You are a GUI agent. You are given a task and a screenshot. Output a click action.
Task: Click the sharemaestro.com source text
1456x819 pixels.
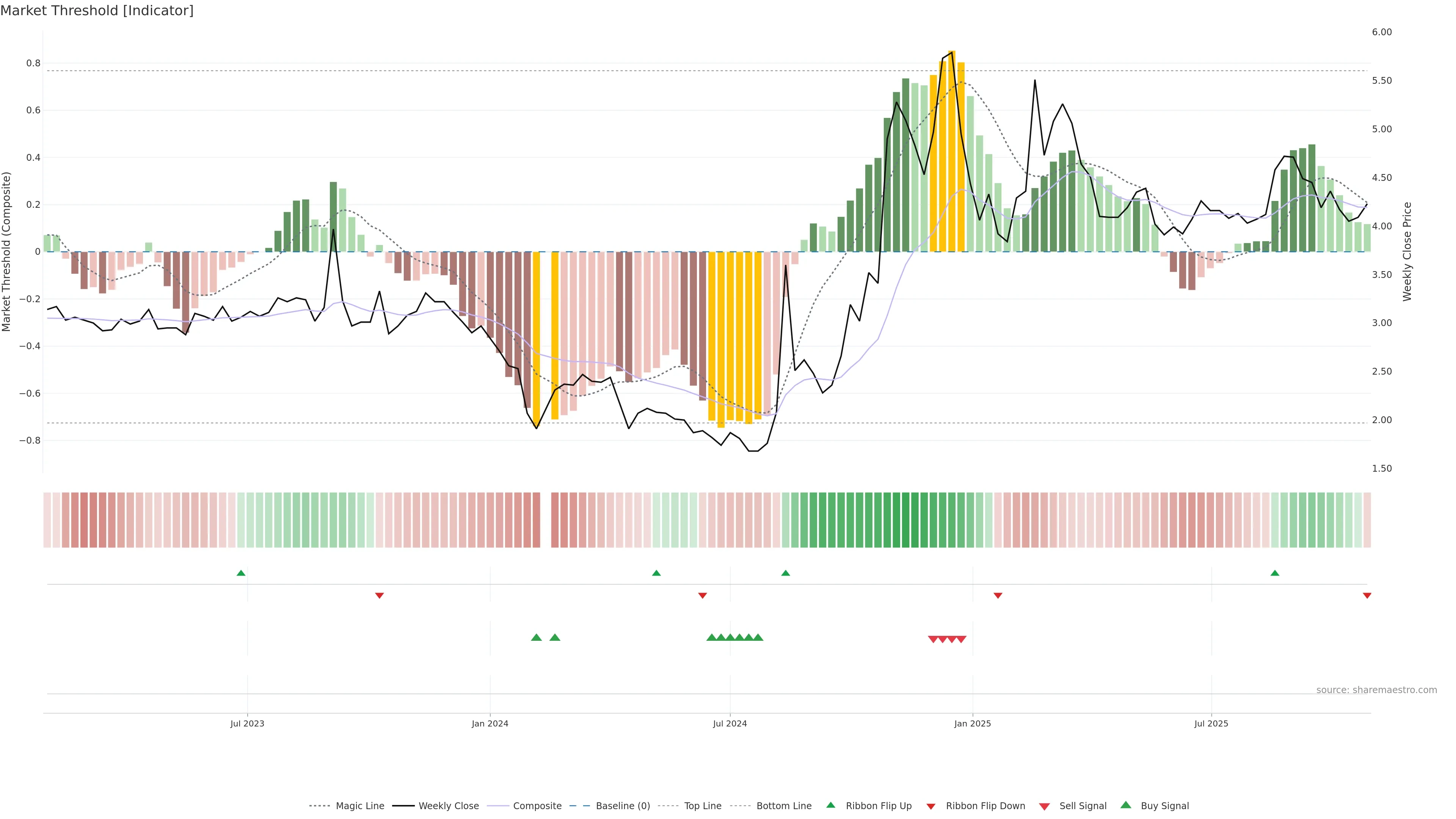[1376, 690]
